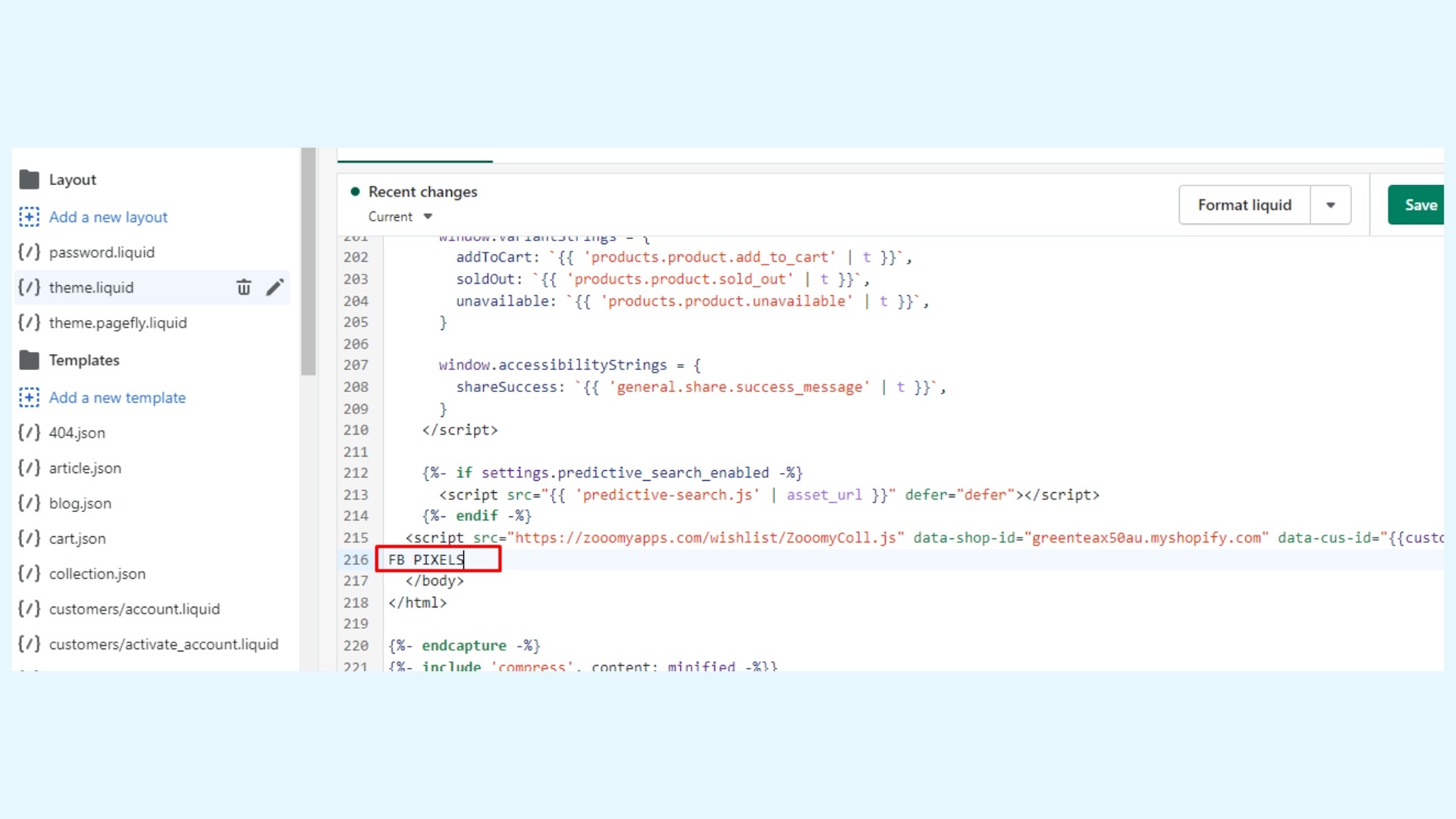
Task: Click the Layout folder icon
Action: click(x=29, y=178)
